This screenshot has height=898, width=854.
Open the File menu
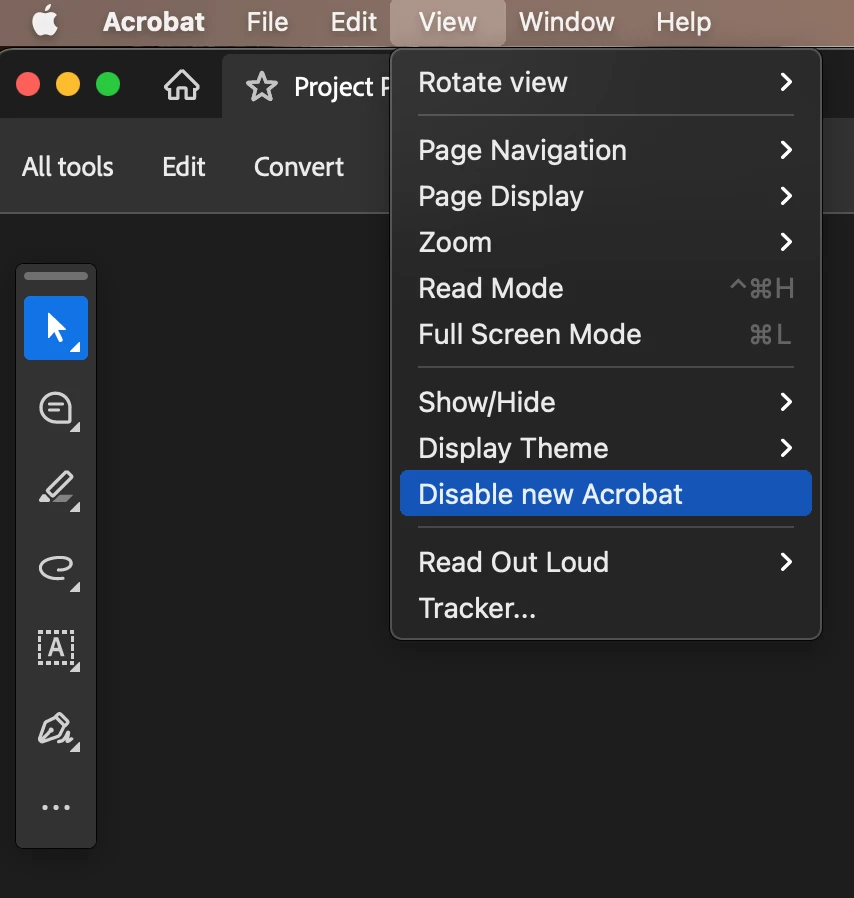267,22
